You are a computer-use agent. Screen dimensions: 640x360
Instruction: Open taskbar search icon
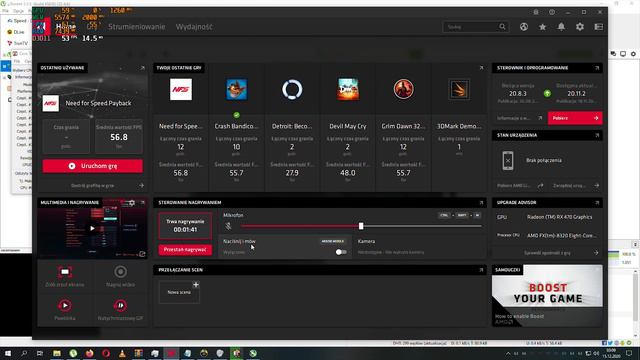tap(24, 353)
